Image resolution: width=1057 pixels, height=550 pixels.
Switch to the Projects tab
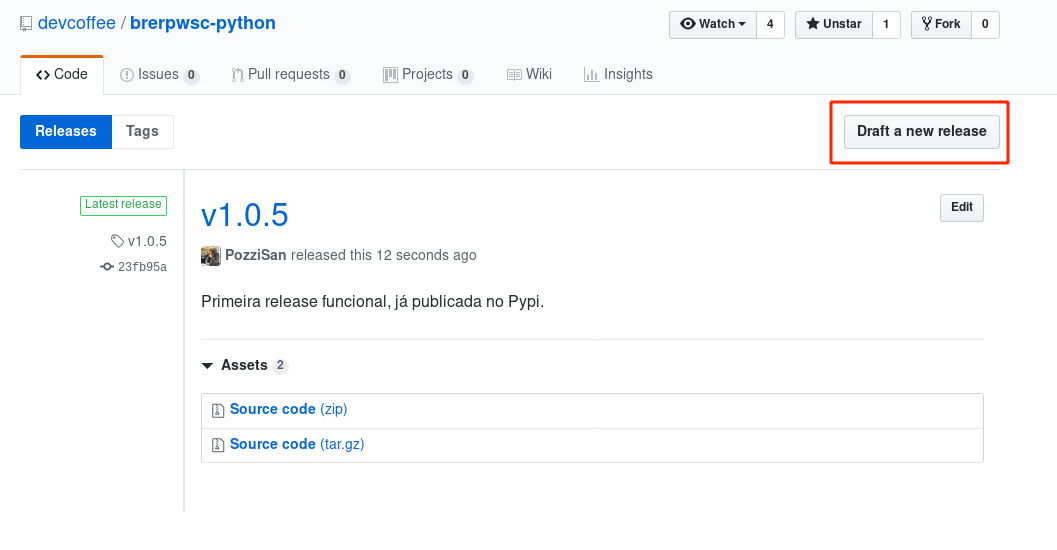[x=427, y=75]
